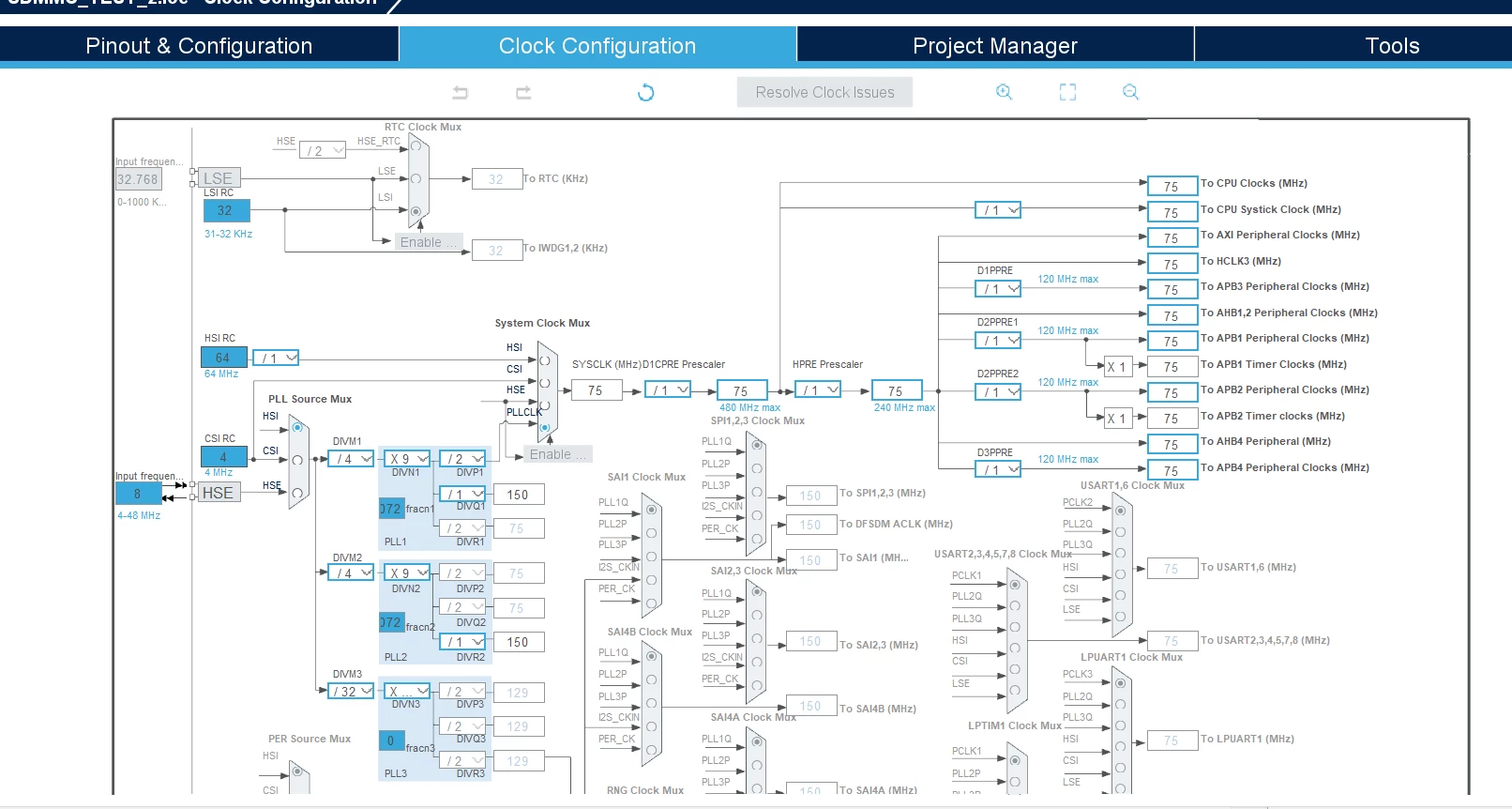
Task: Click the HSE oscillator block
Action: coord(218,493)
